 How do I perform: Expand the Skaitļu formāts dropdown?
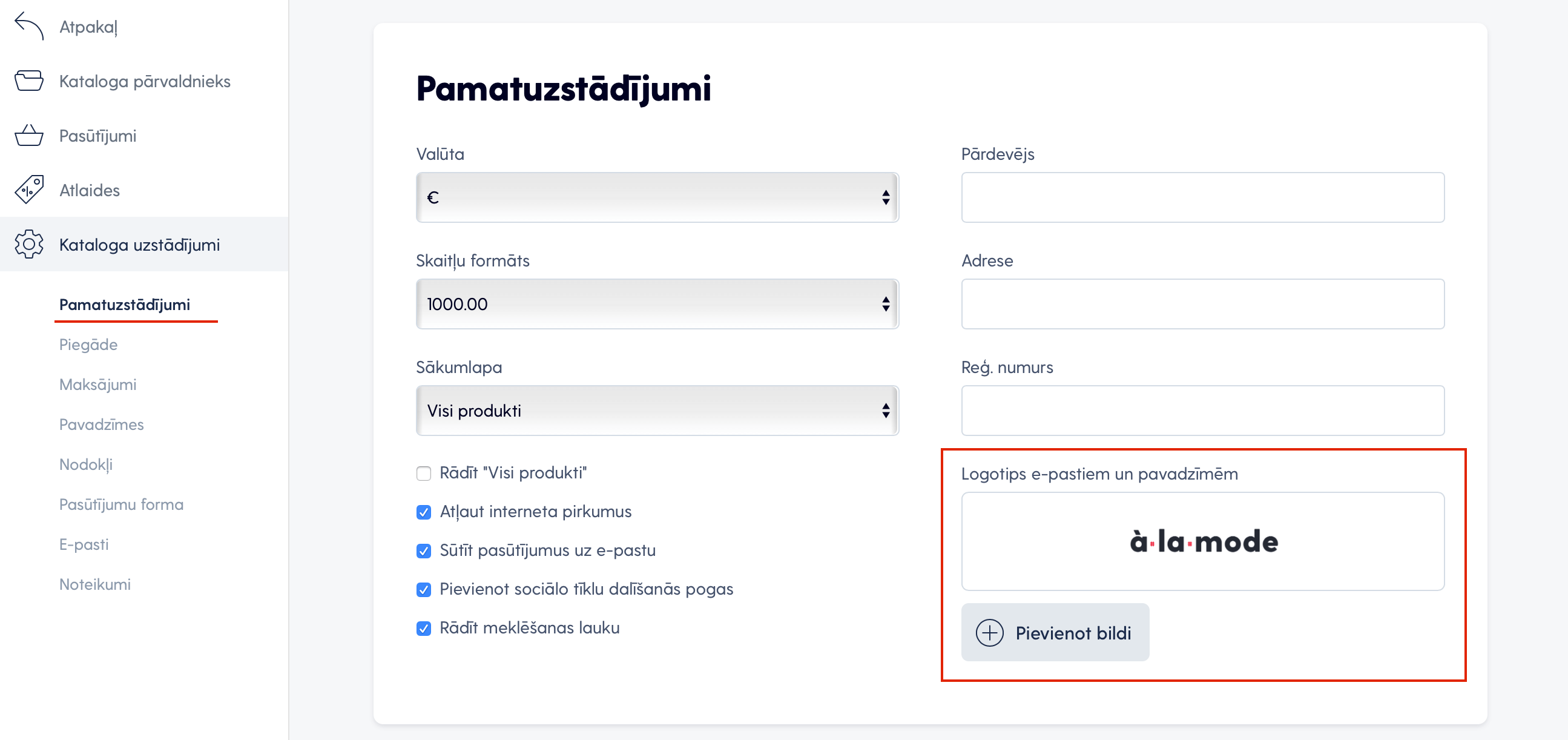(657, 304)
